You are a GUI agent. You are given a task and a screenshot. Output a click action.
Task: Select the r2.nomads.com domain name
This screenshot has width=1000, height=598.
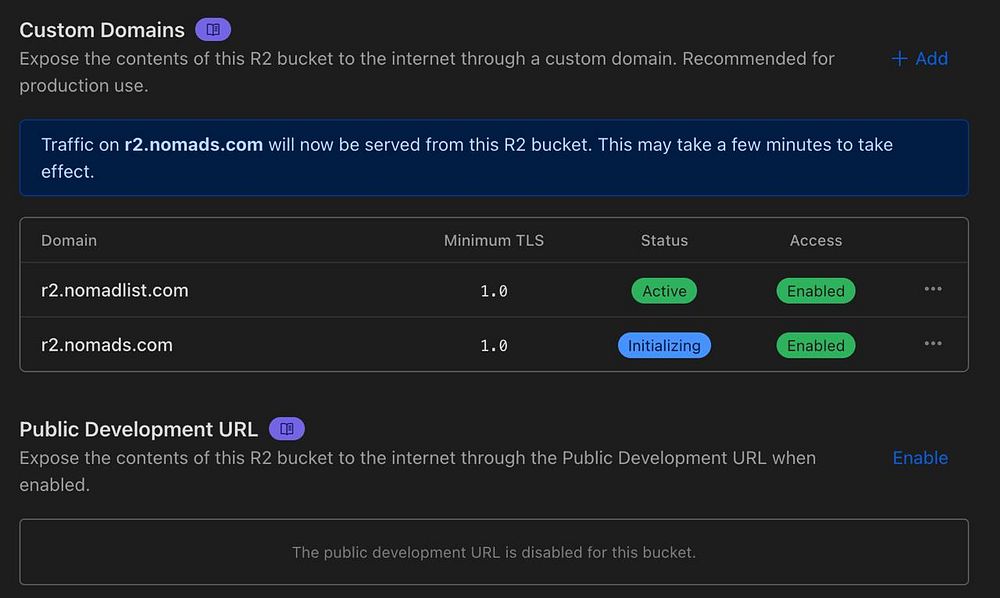[x=106, y=345]
